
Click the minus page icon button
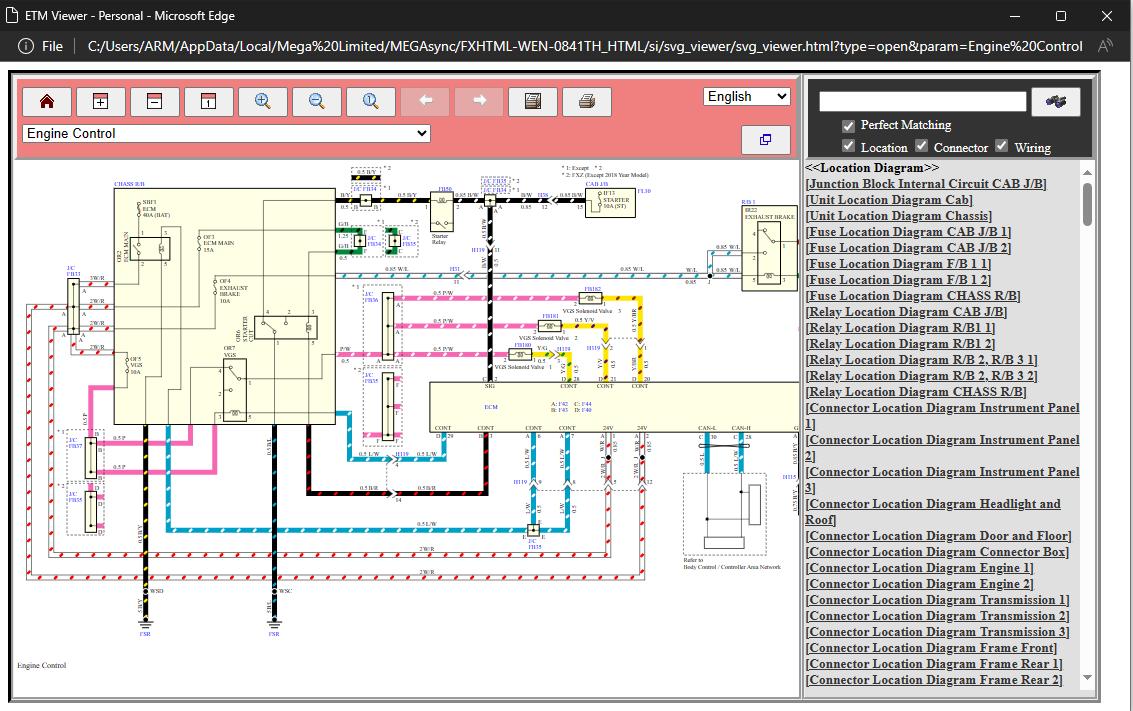point(154,101)
